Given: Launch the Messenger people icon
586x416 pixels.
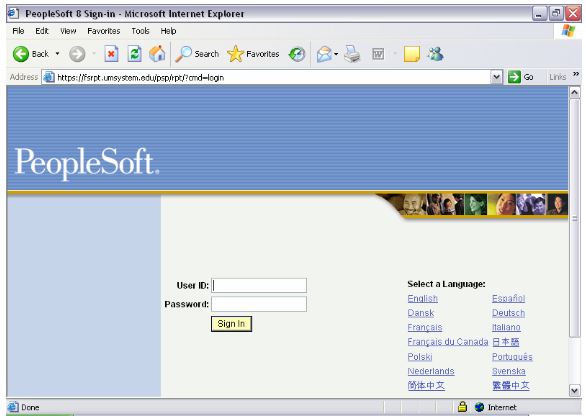Looking at the screenshot, I should pos(435,54).
